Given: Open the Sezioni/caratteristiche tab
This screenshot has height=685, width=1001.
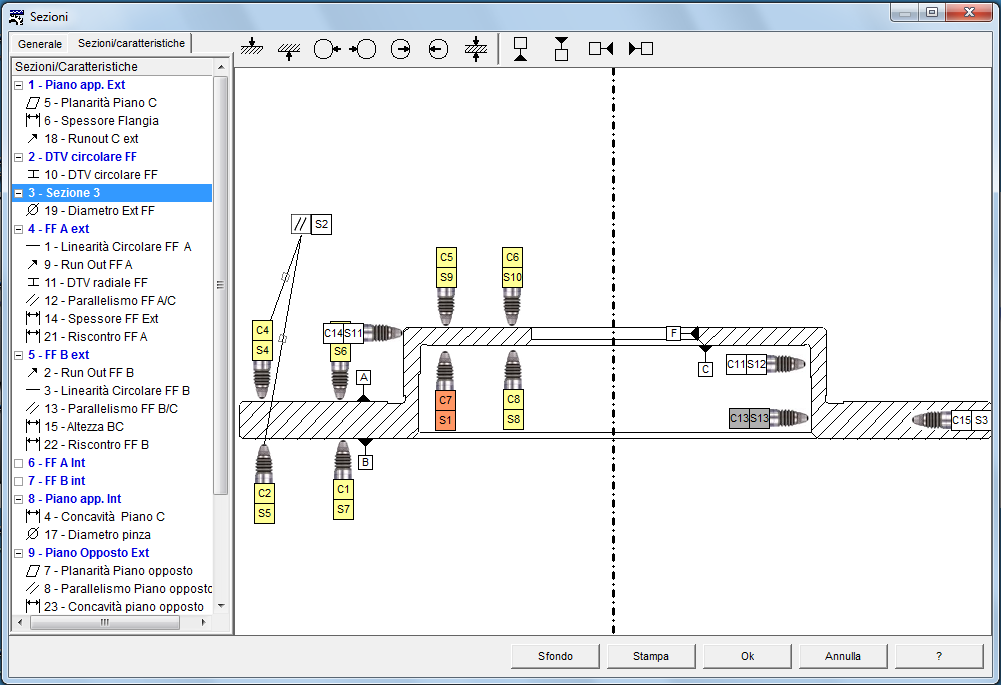Looking at the screenshot, I should 132,43.
